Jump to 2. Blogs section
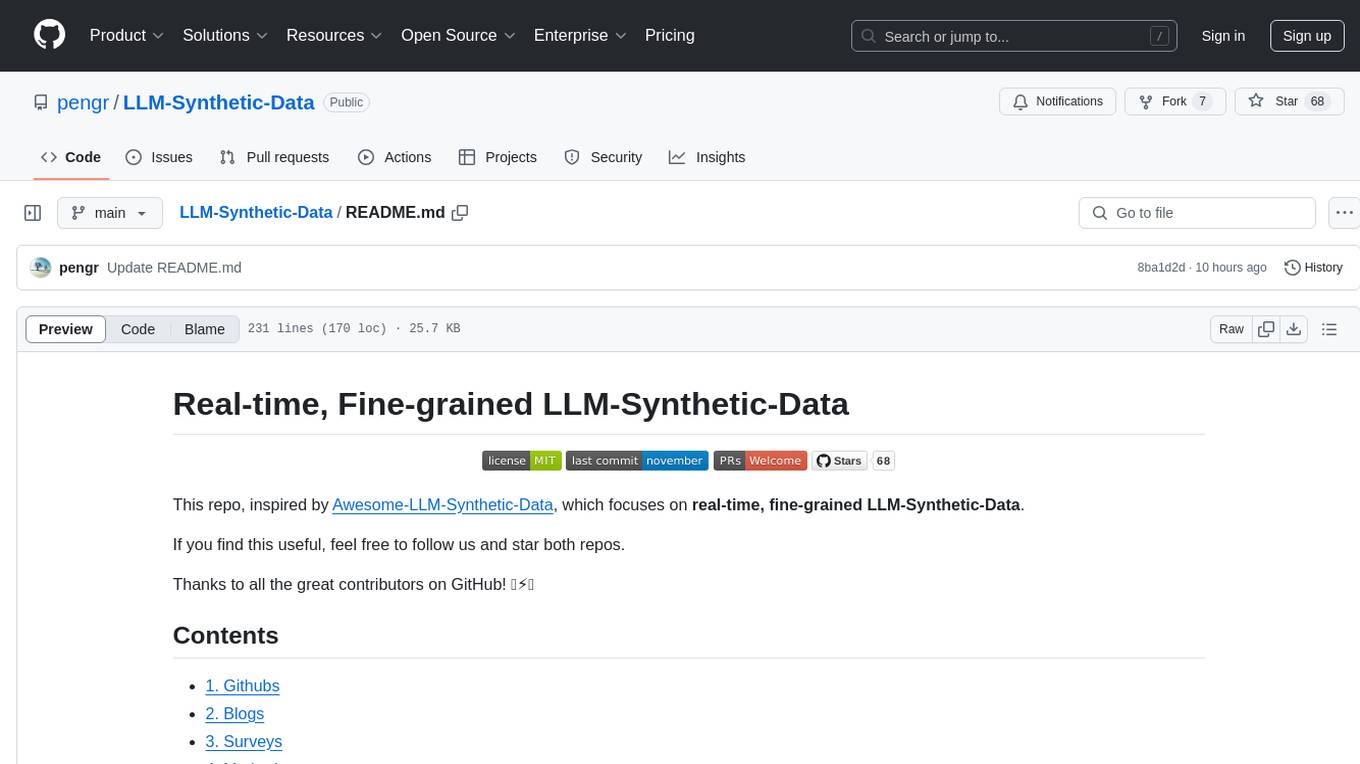This screenshot has height=764, width=1360. coord(235,713)
